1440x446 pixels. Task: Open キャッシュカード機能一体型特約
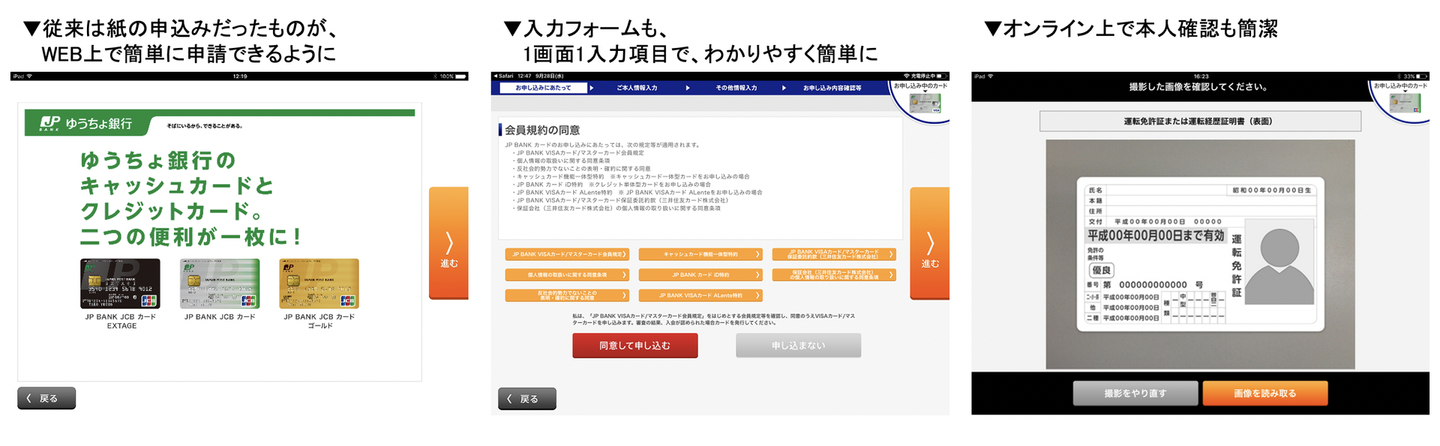click(700, 255)
